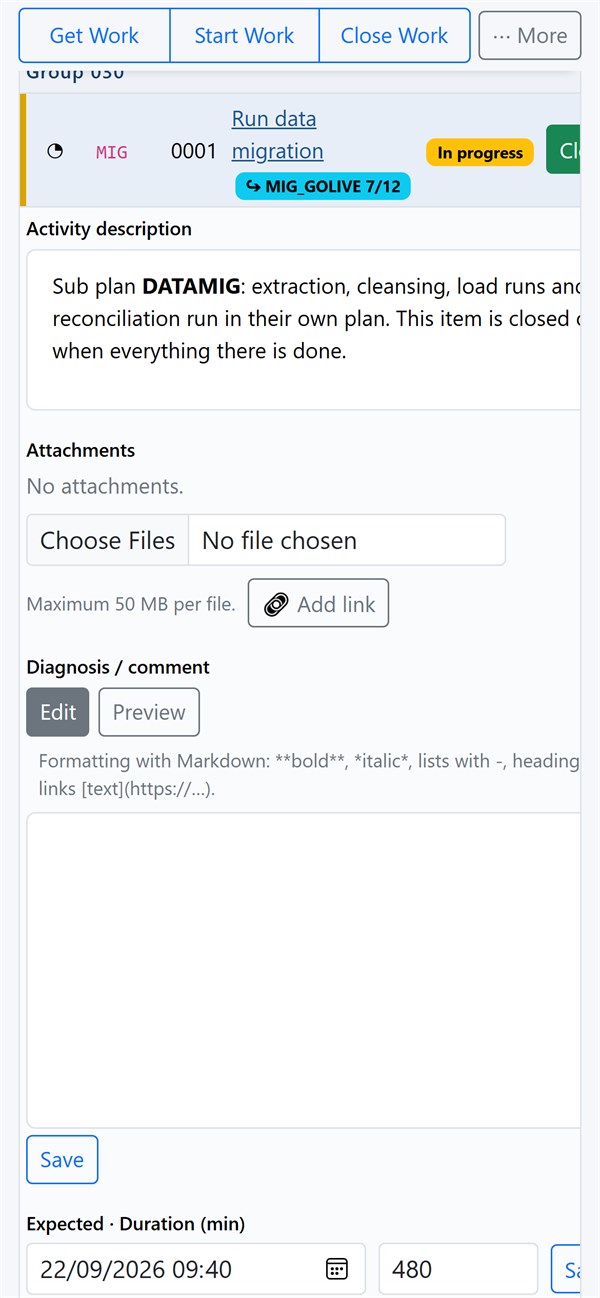This screenshot has height=1298, width=600.
Task: Click the Diagnosis comment text area
Action: coord(304,970)
